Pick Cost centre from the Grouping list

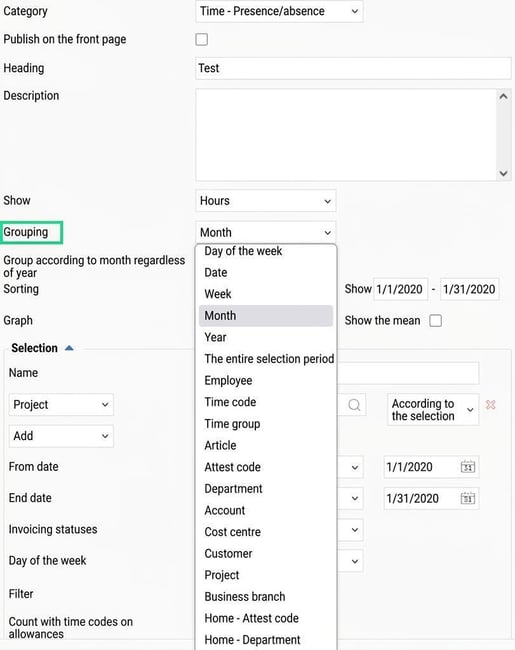[x=232, y=532]
